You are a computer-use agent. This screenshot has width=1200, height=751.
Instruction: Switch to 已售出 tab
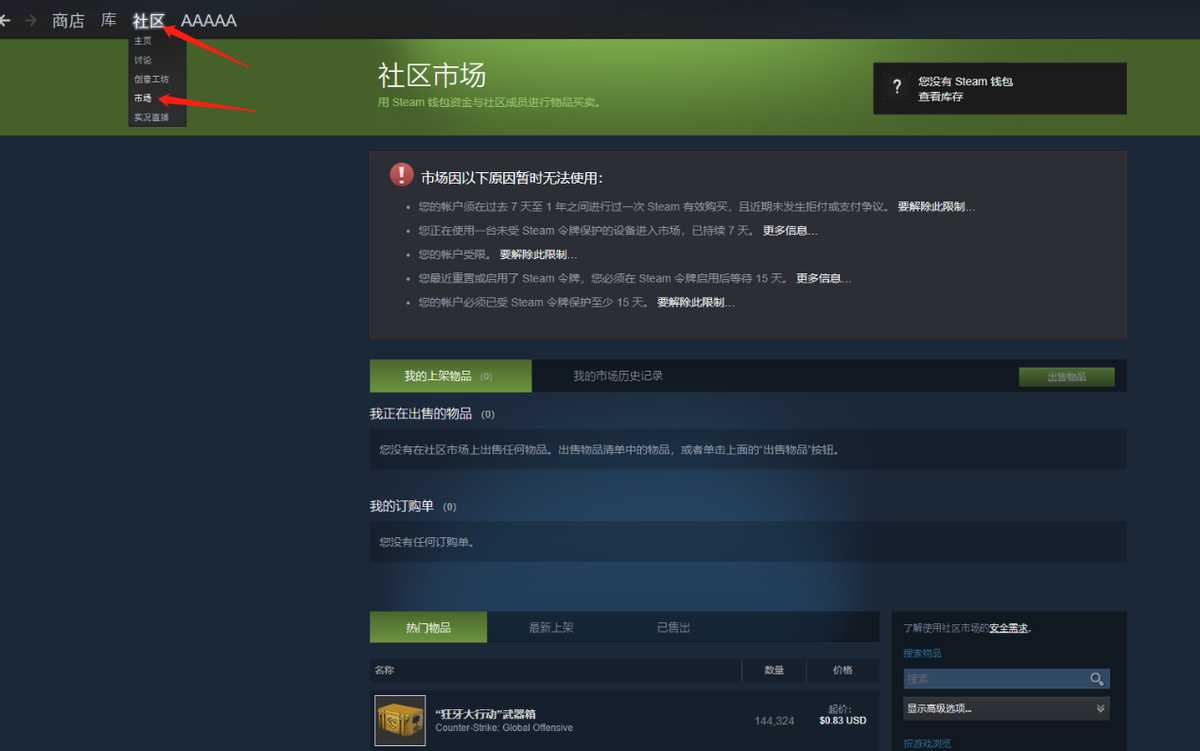click(x=673, y=627)
